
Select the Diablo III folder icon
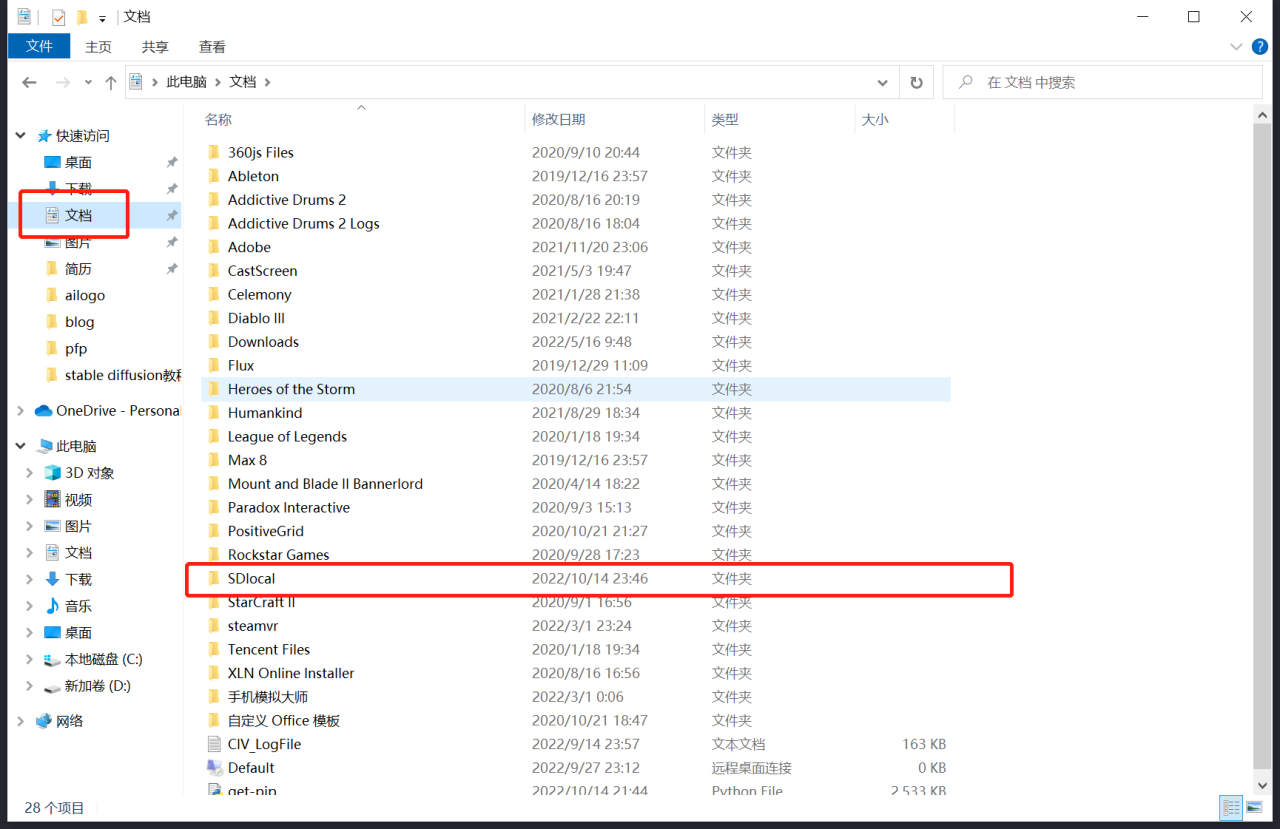pyautogui.click(x=213, y=318)
